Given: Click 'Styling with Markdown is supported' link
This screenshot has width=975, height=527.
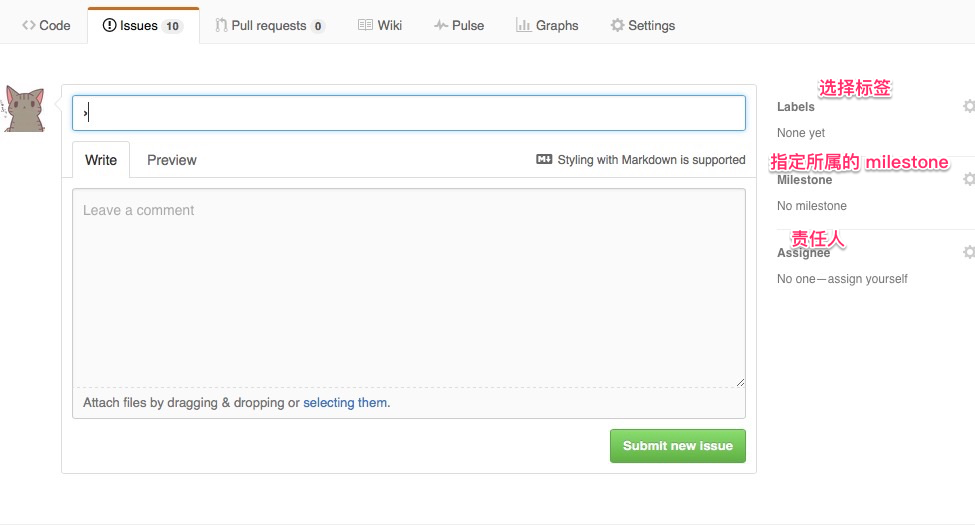Looking at the screenshot, I should (651, 160).
